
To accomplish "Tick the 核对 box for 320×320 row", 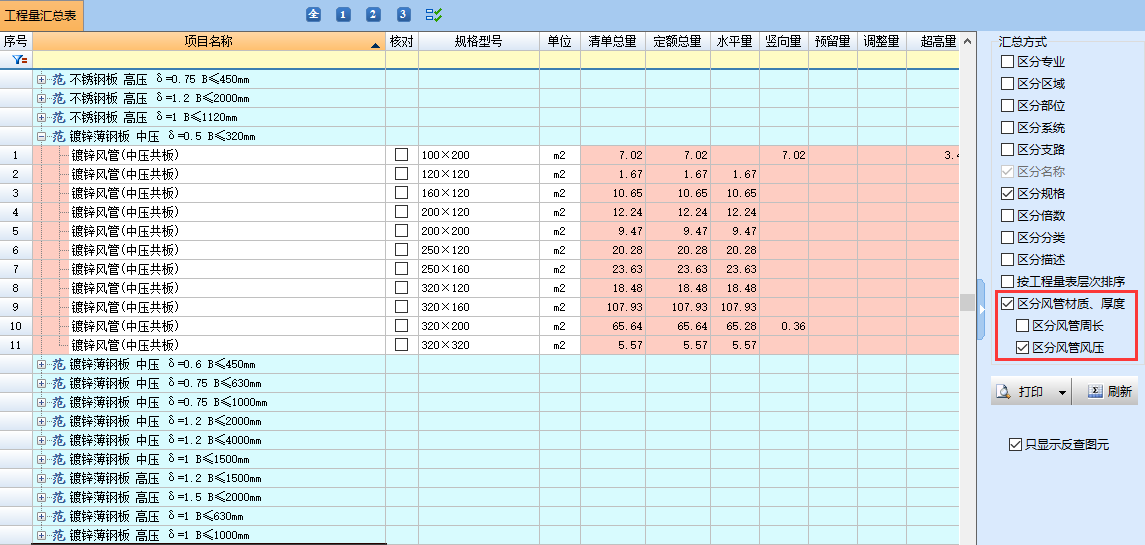I will (401, 345).
